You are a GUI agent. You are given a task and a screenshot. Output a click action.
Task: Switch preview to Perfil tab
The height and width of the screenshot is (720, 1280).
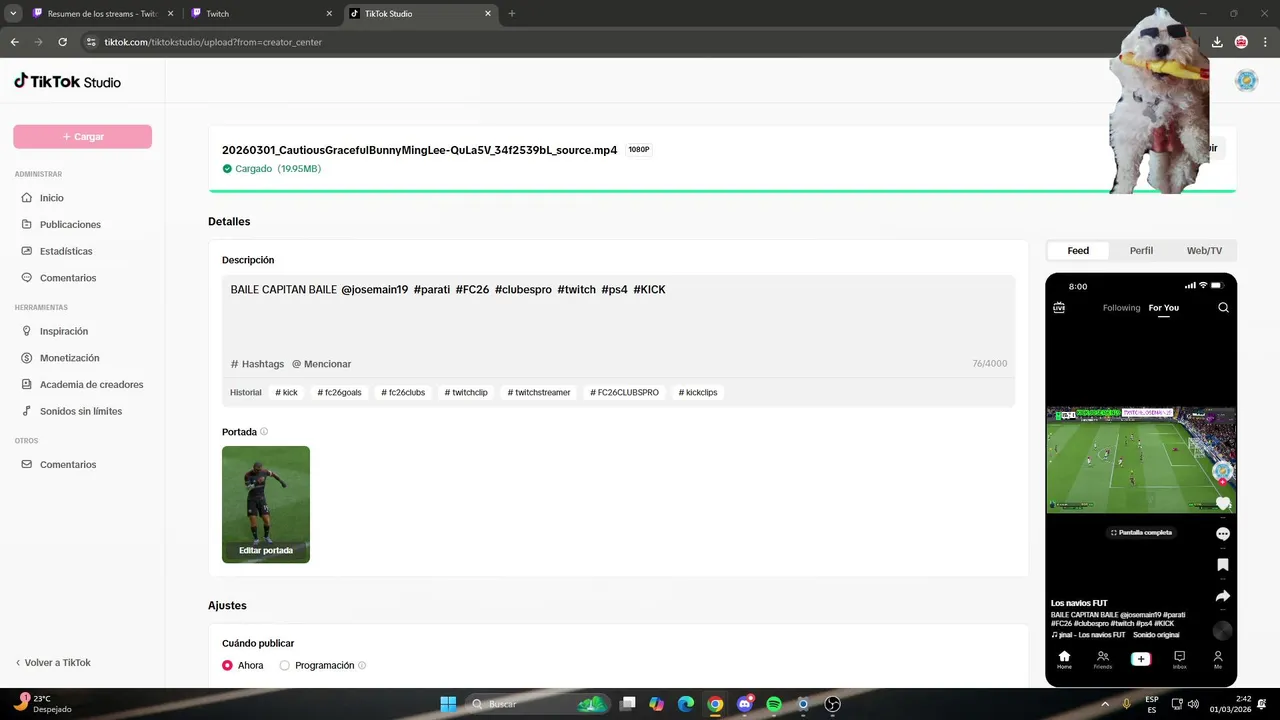[x=1141, y=251]
